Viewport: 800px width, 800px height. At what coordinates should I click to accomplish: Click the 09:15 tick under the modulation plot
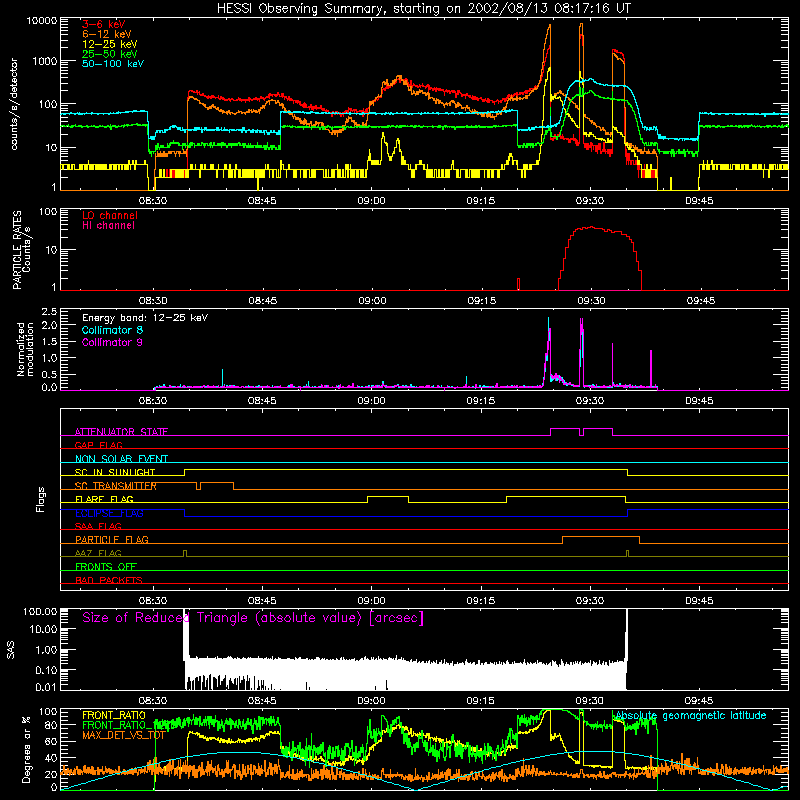(x=481, y=401)
